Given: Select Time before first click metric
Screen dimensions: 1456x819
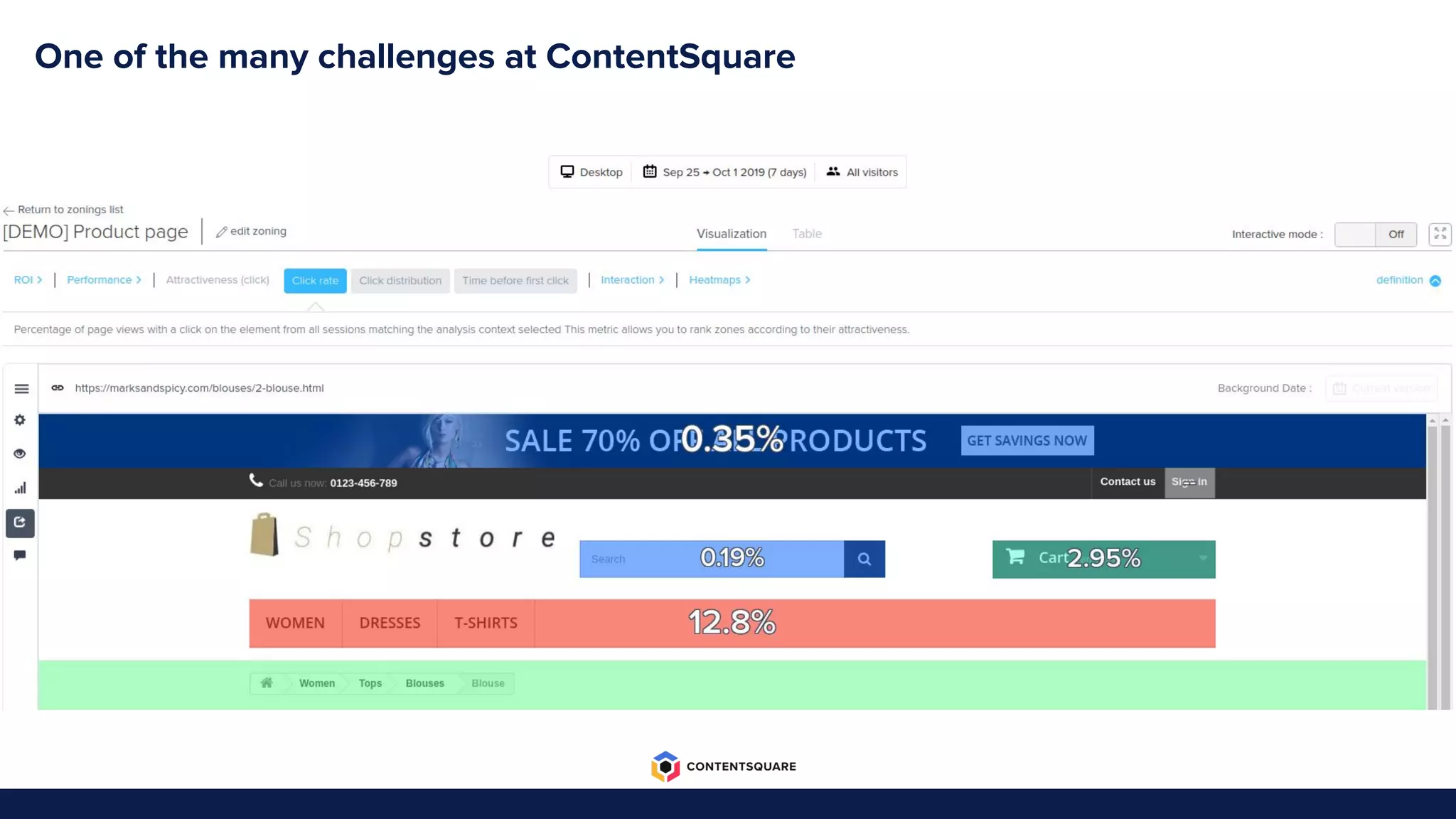Looking at the screenshot, I should point(515,281).
